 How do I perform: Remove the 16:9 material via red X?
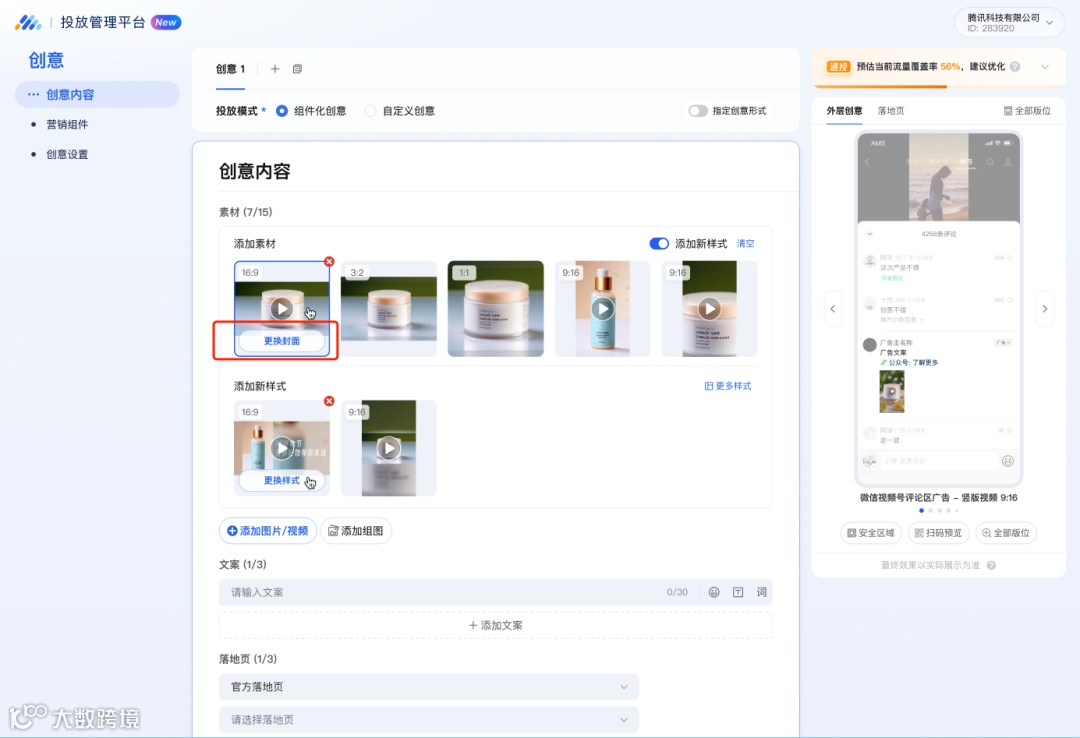(329, 261)
